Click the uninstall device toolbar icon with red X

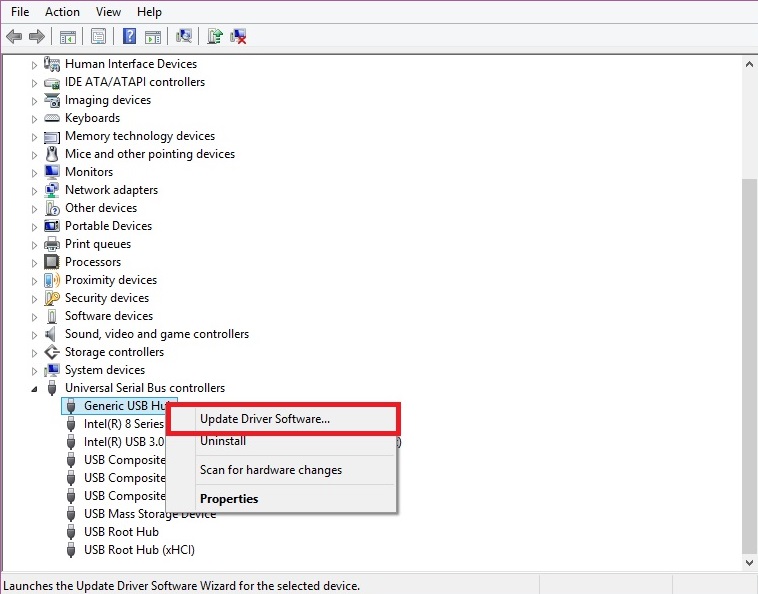coord(238,36)
